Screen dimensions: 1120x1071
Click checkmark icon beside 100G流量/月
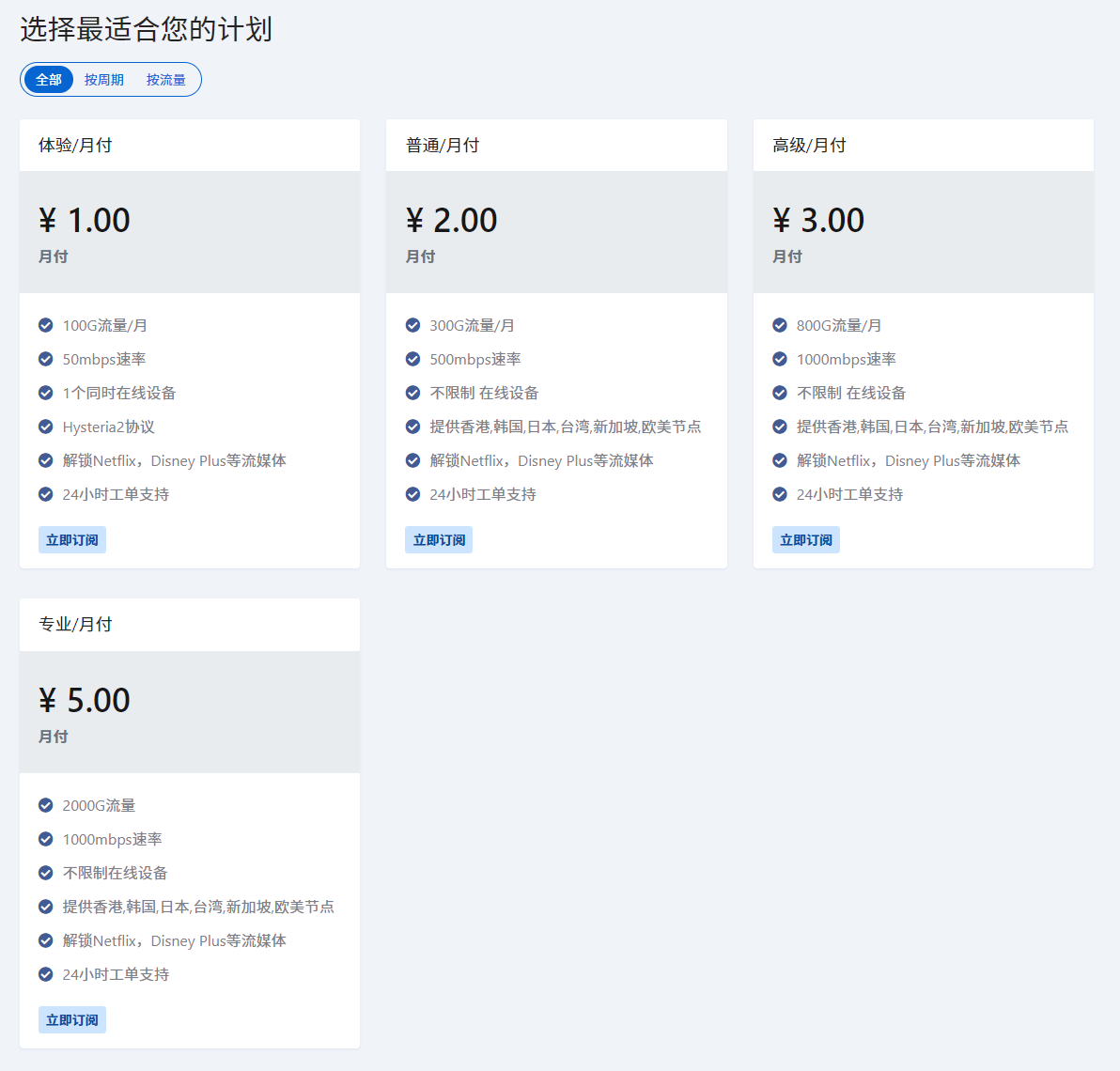(x=46, y=326)
